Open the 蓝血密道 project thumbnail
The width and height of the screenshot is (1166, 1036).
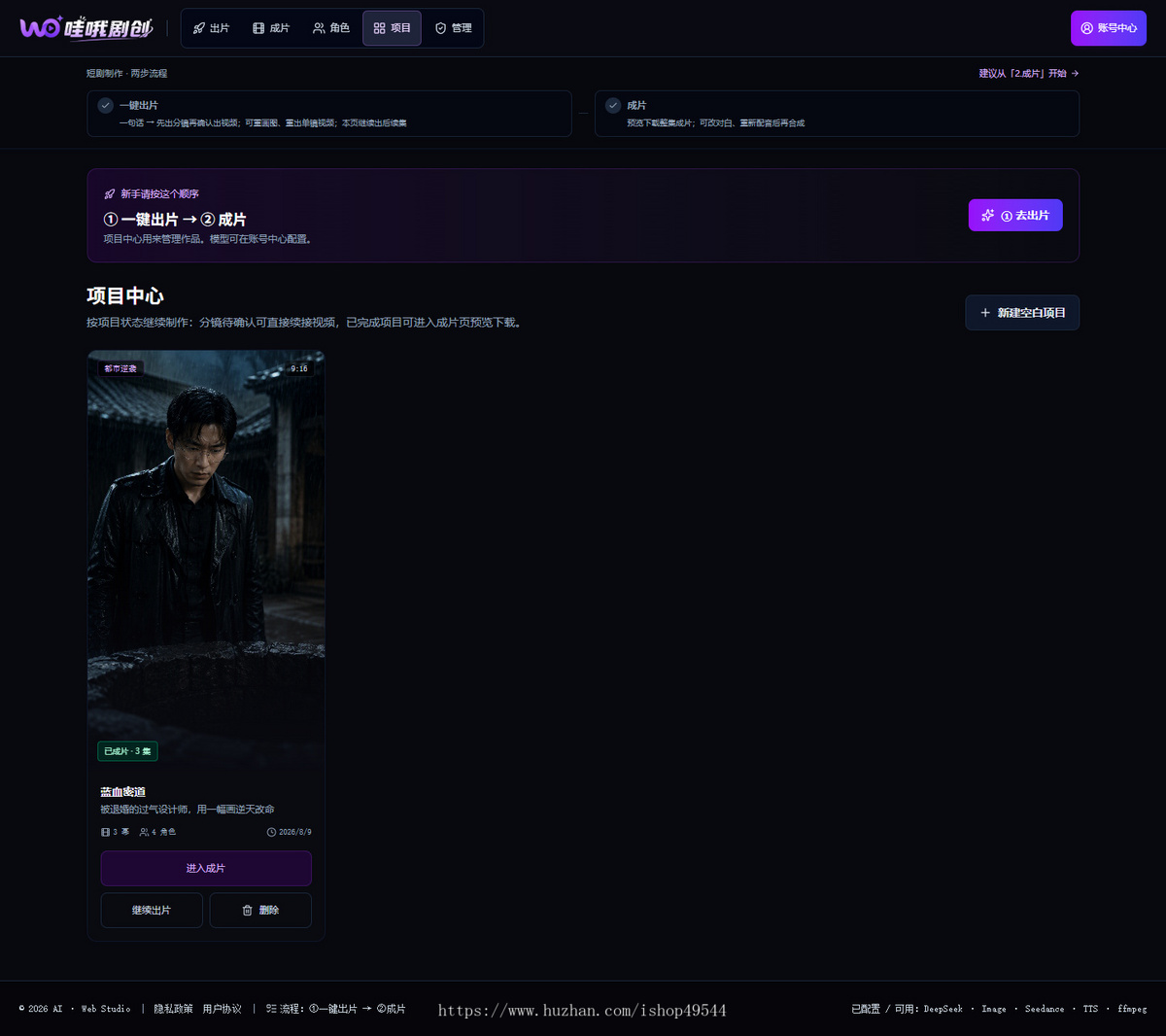pos(206,559)
